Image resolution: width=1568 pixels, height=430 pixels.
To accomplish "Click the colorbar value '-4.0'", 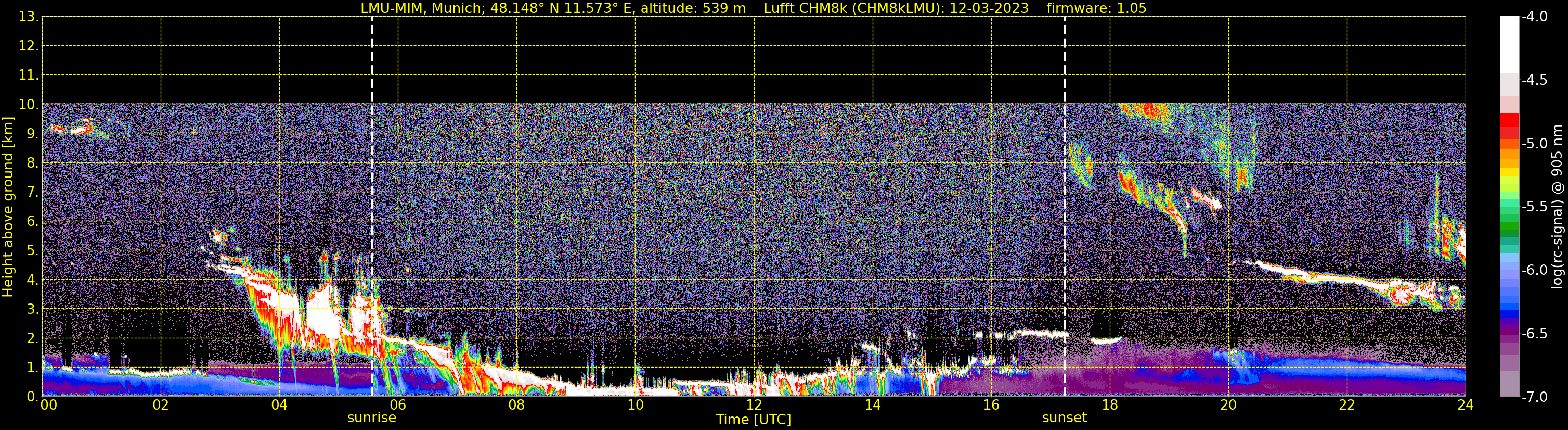I will point(1534,17).
